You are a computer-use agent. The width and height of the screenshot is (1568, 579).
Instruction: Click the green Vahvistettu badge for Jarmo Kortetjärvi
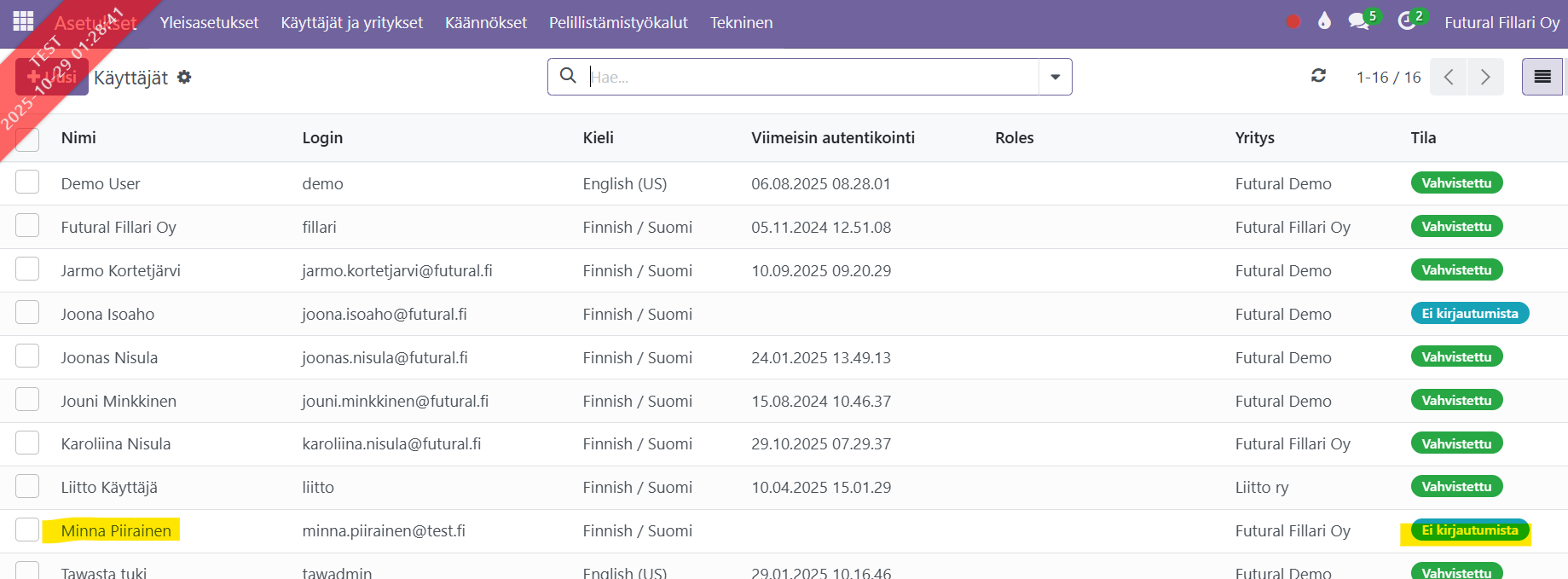tap(1456, 270)
